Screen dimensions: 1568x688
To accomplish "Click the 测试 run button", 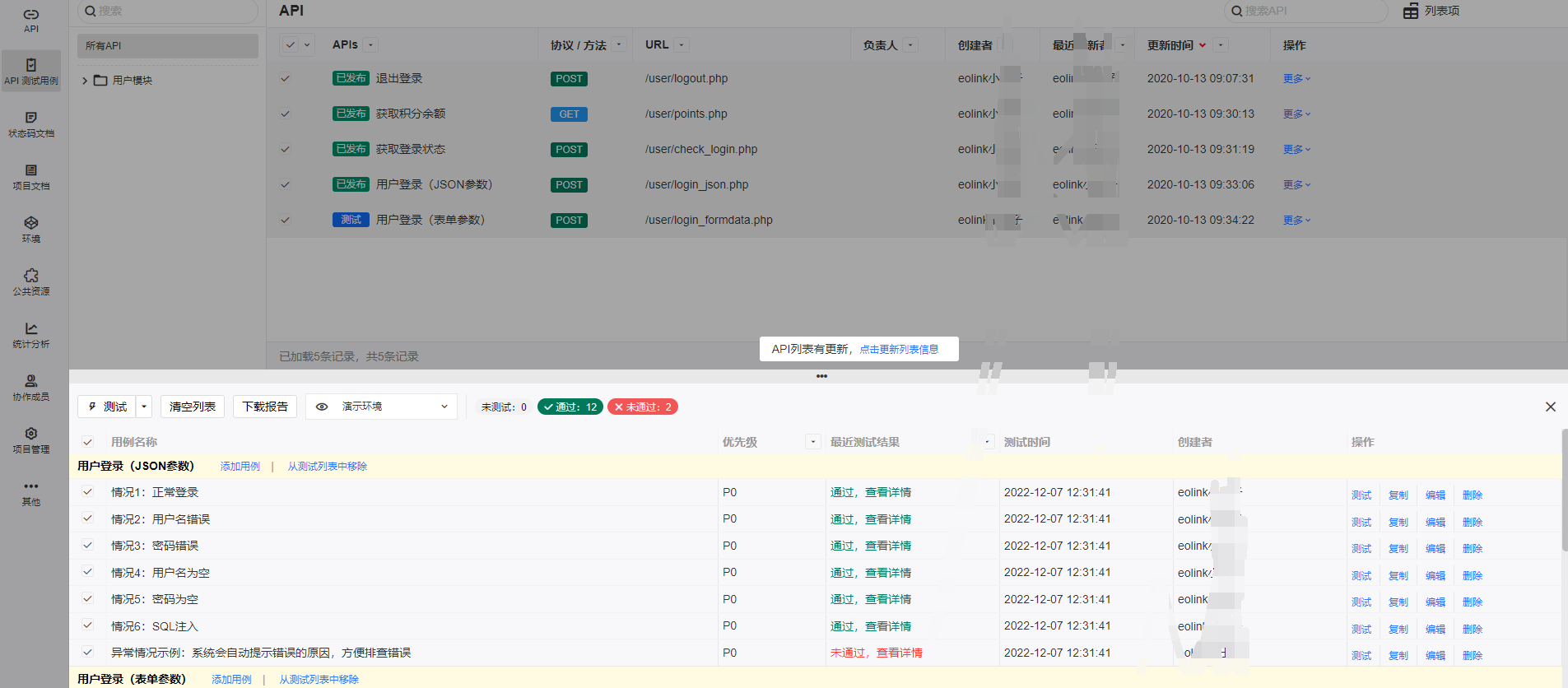I will [x=108, y=407].
